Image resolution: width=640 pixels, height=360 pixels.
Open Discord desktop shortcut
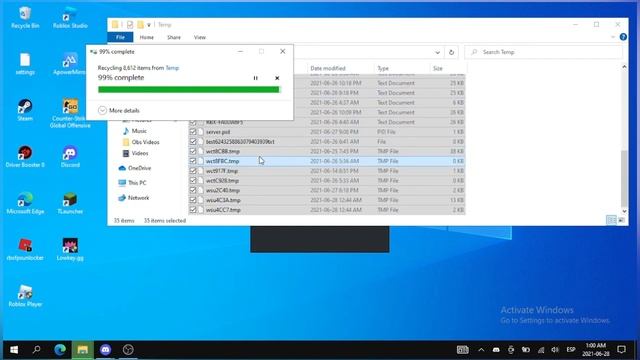coord(70,157)
